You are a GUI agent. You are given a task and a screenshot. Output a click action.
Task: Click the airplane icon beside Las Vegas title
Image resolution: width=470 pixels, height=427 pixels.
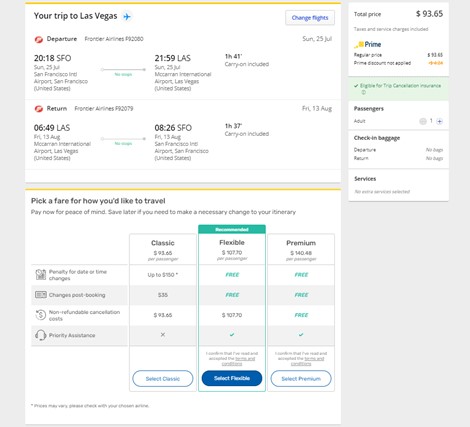pyautogui.click(x=127, y=16)
